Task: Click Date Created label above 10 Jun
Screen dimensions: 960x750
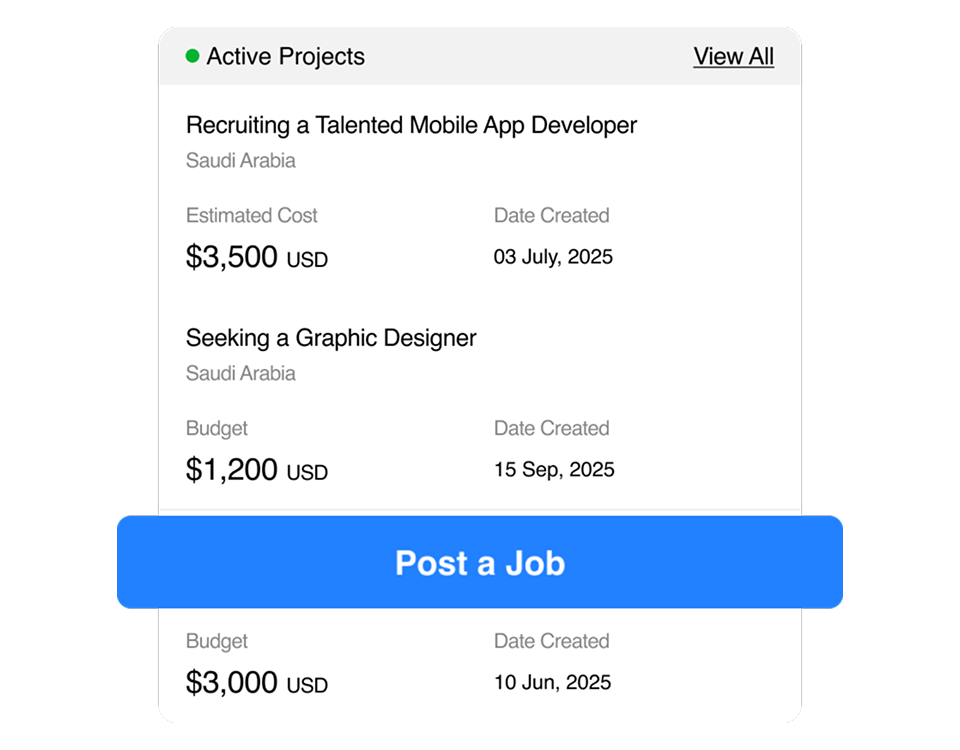Action: pos(551,641)
